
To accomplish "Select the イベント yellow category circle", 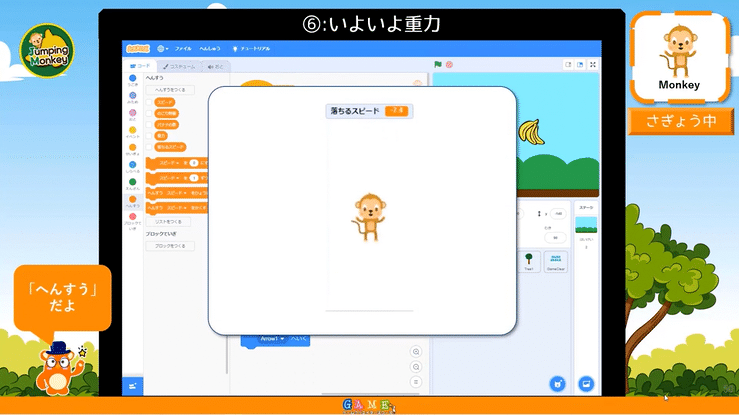I will click(x=132, y=130).
